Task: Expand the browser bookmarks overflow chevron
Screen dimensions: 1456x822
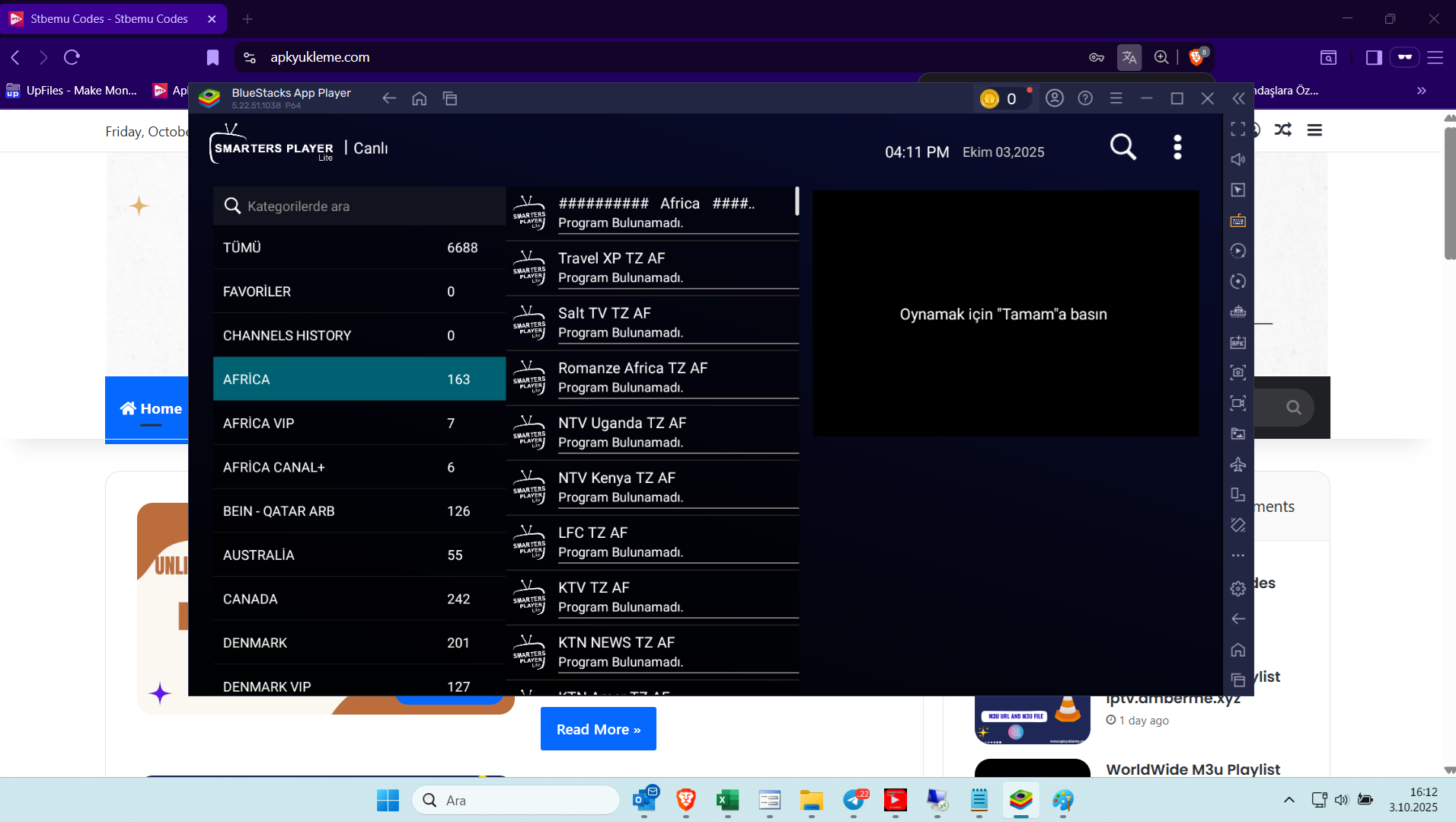Action: [1421, 91]
